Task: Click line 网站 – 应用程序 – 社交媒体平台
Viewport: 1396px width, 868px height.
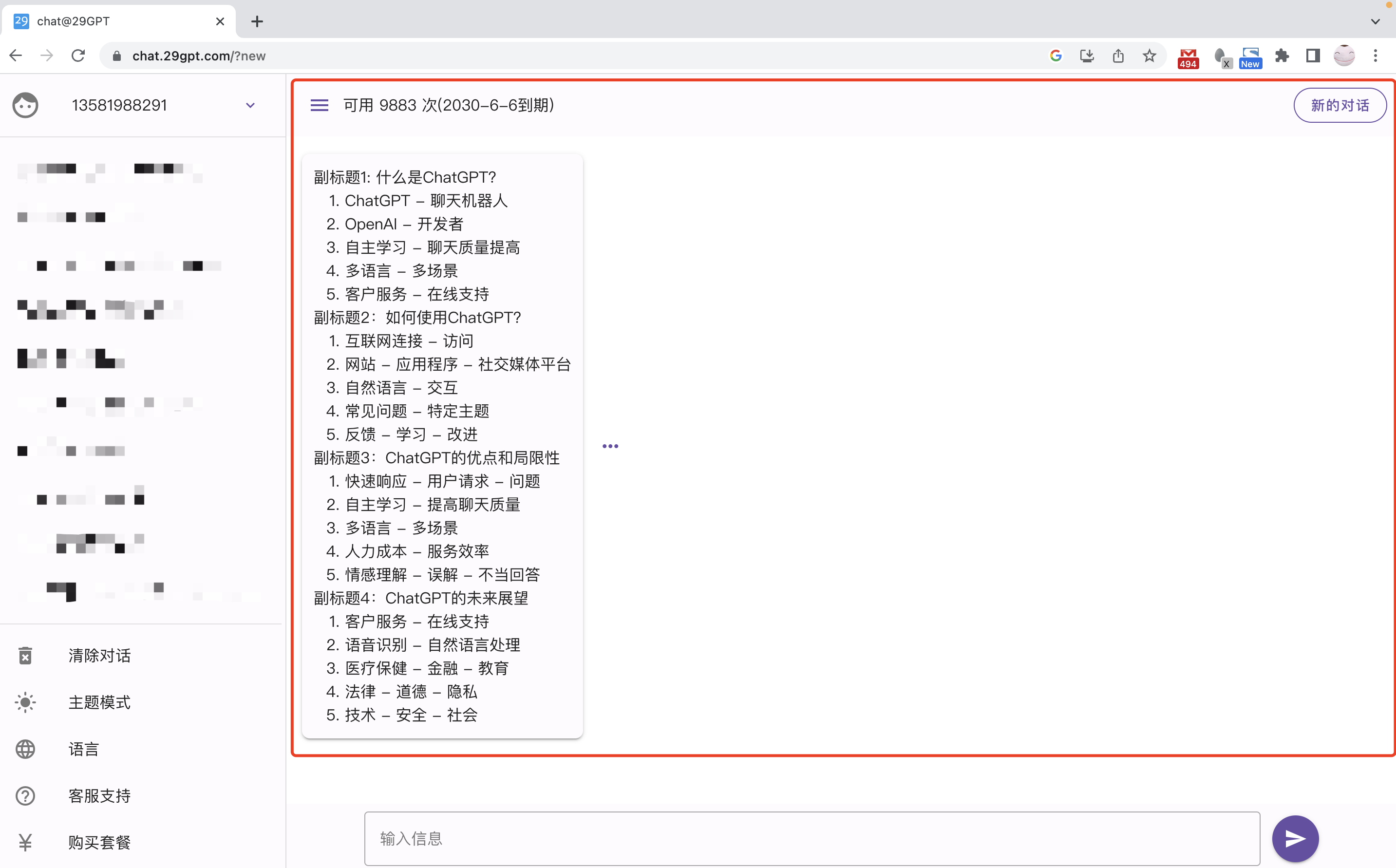Action: pyautogui.click(x=457, y=364)
